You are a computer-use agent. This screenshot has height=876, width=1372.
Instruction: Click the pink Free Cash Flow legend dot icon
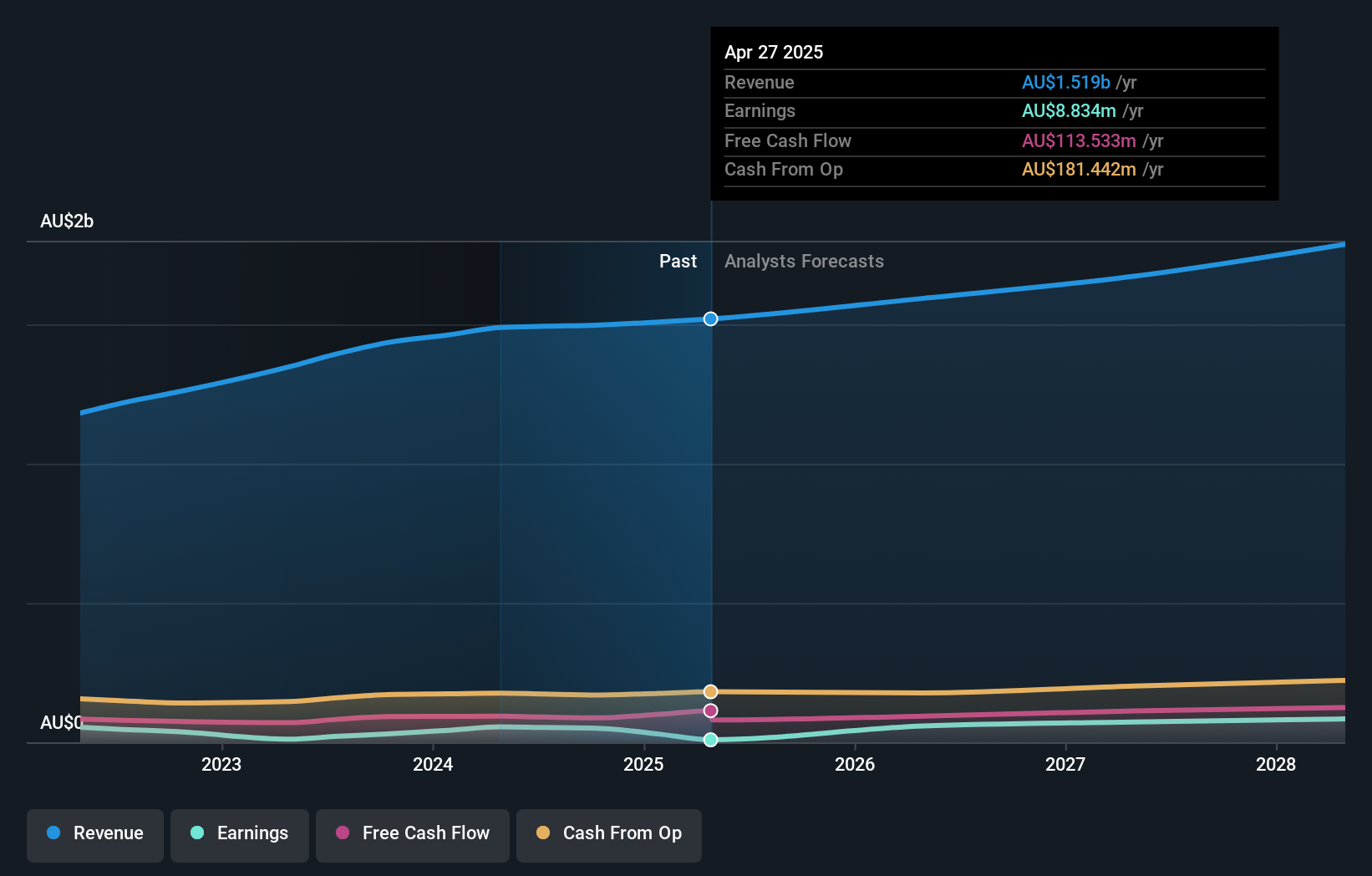click(x=342, y=833)
